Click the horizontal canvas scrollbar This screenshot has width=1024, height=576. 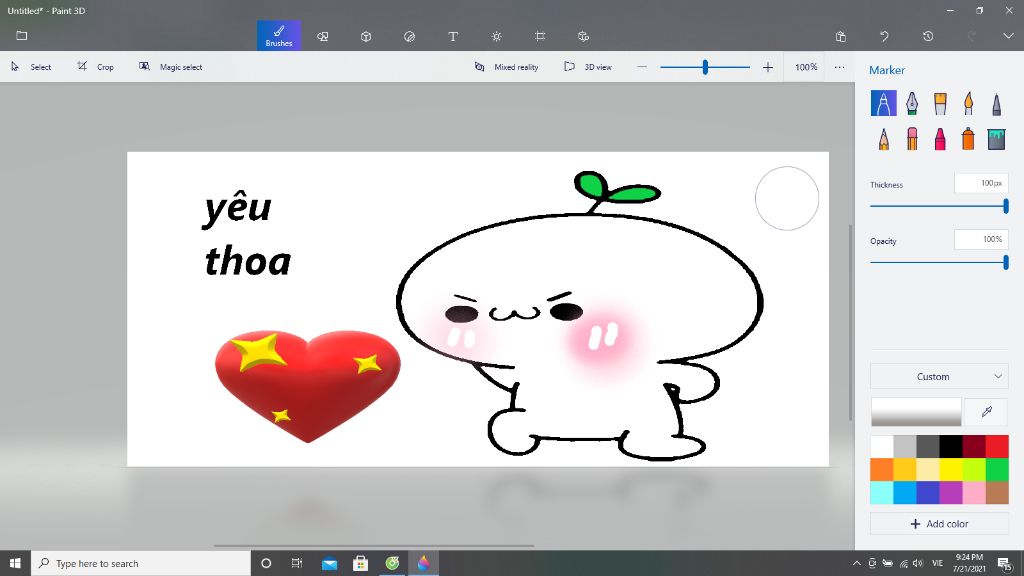pos(374,545)
